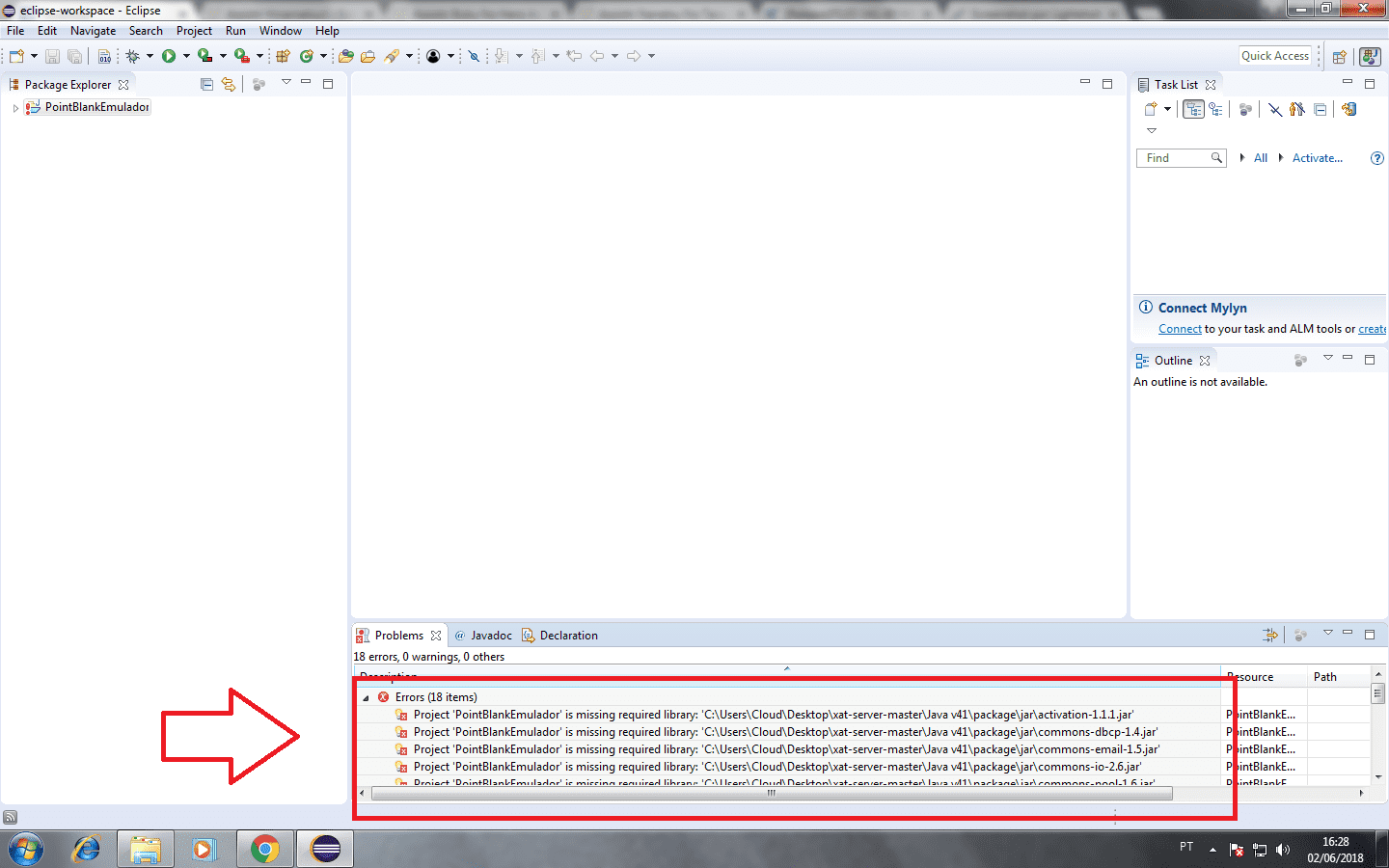Open Google Chrome from the taskbar

264,849
